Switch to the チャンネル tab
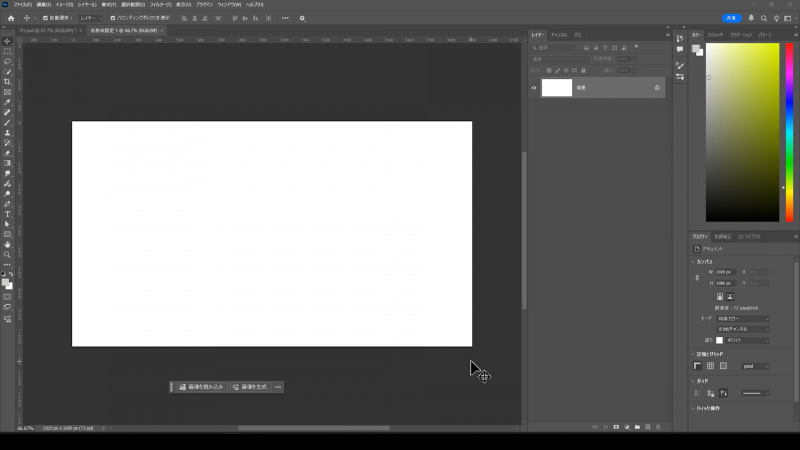The width and height of the screenshot is (800, 450). click(559, 35)
